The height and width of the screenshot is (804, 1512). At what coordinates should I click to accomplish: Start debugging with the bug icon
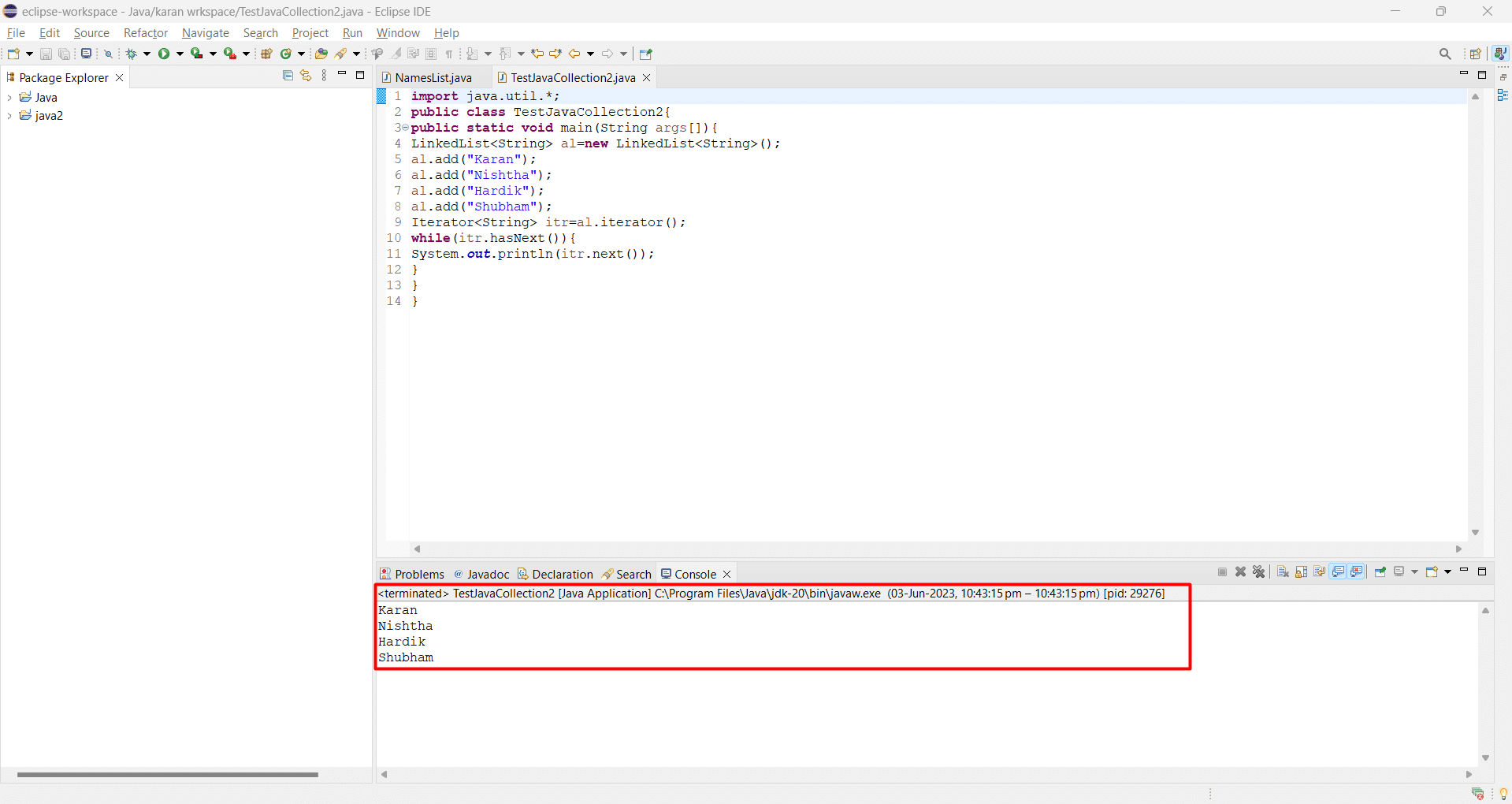coord(132,54)
